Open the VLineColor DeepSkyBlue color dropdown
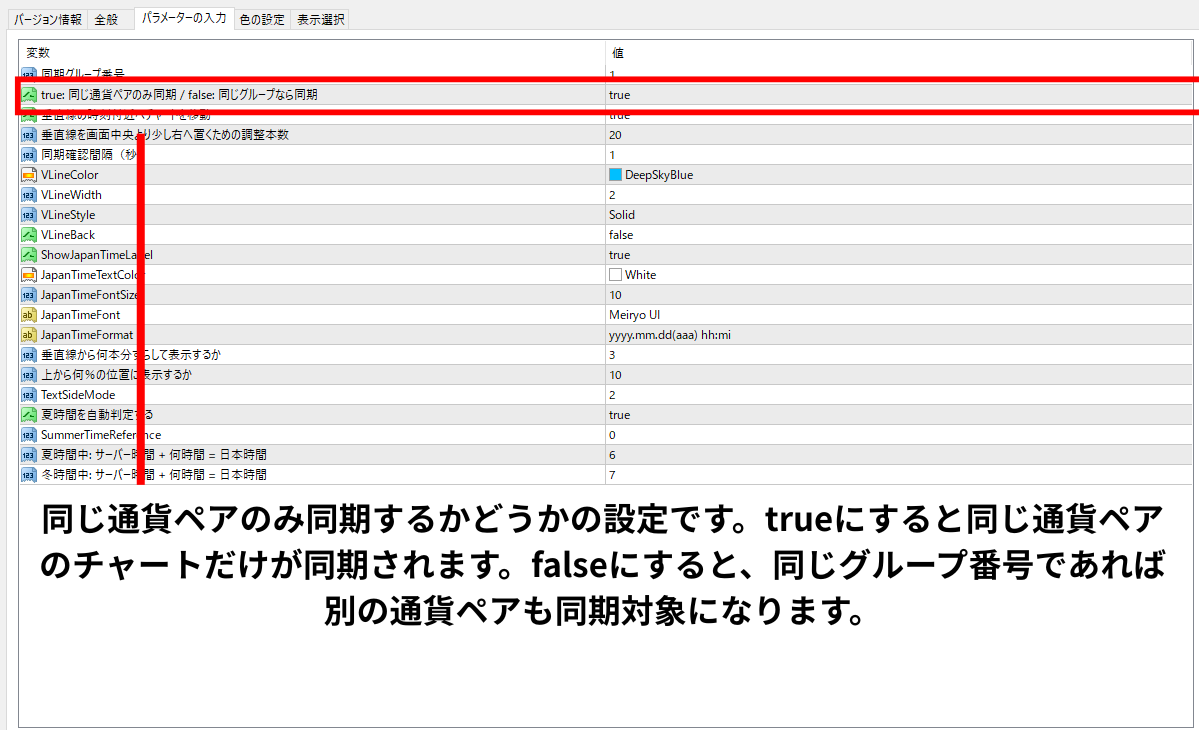 point(658,175)
